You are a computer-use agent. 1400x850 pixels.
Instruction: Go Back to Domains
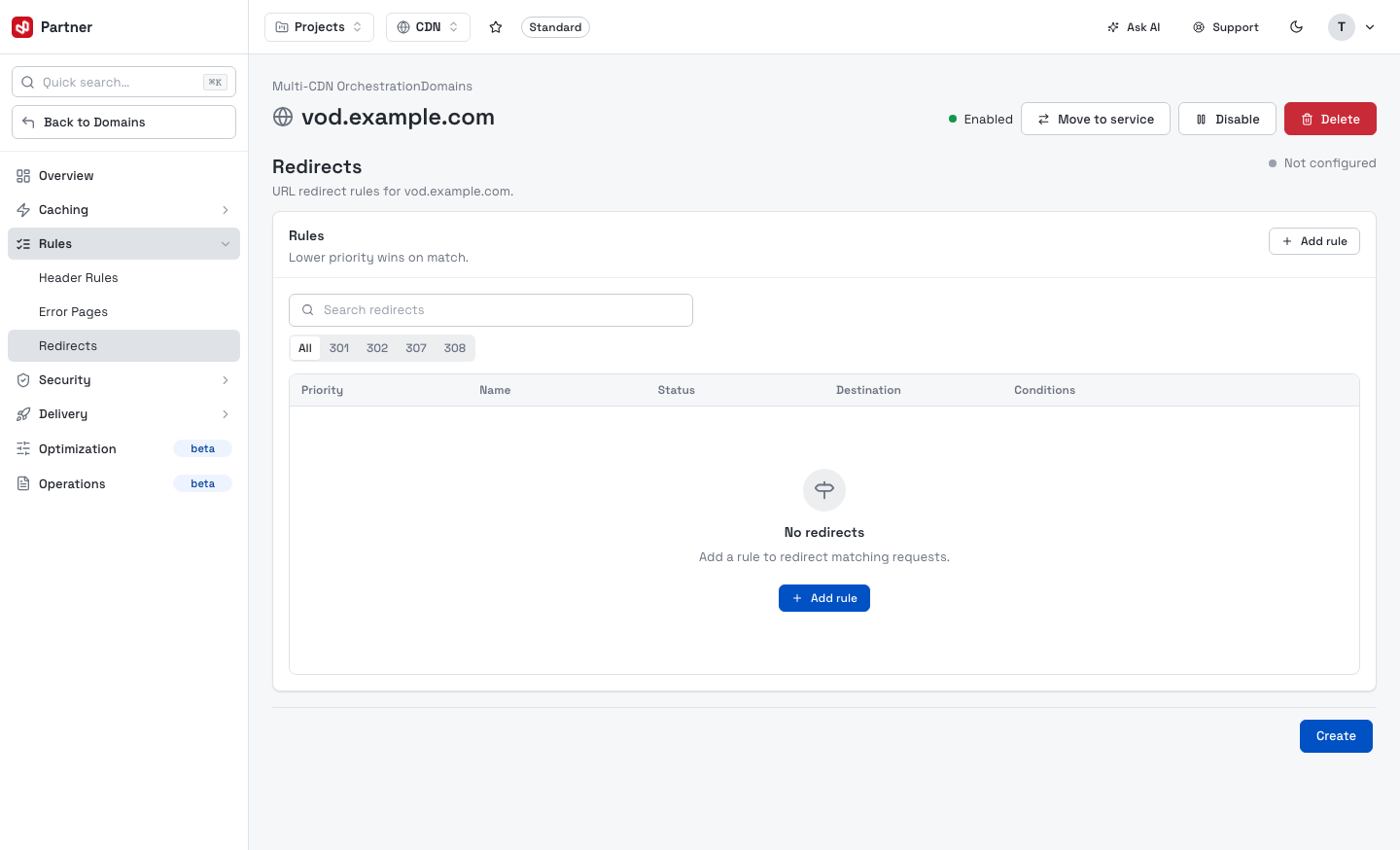click(123, 122)
